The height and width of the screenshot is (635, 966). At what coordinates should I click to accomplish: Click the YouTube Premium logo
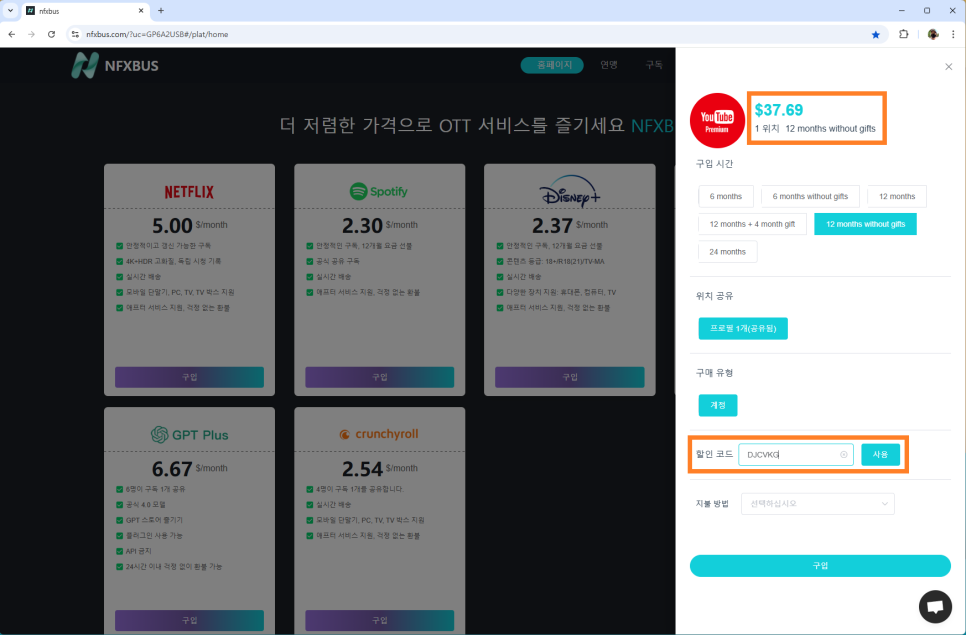[x=717, y=121]
